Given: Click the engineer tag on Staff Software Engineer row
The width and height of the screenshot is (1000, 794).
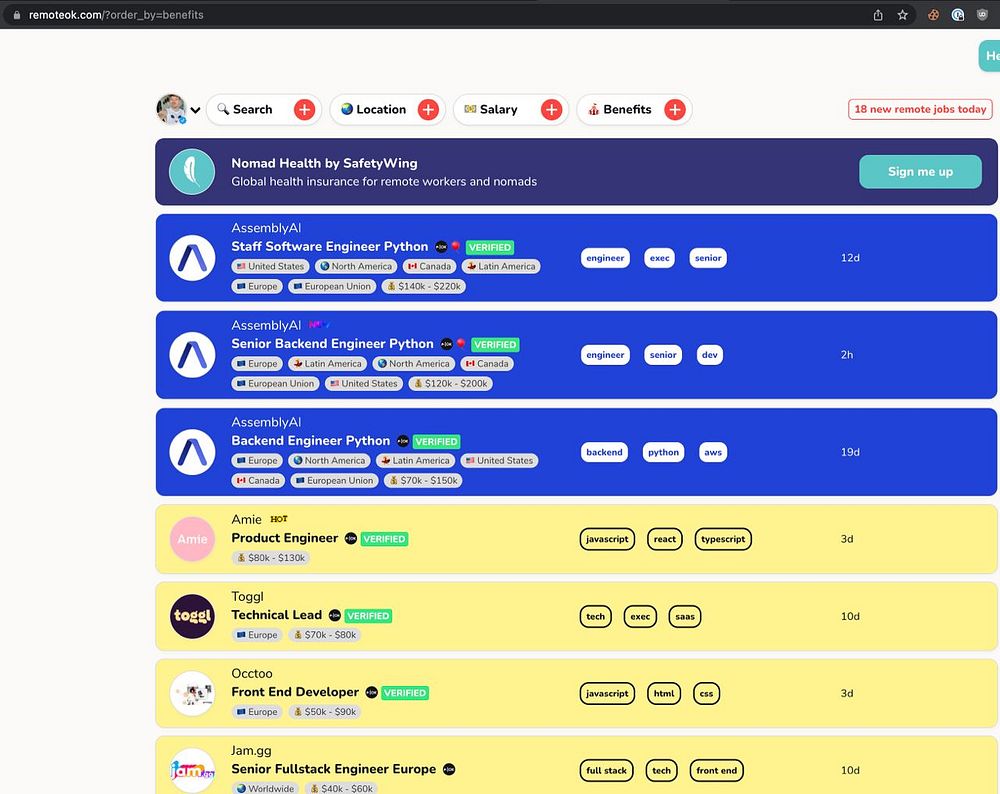Looking at the screenshot, I should pos(605,258).
